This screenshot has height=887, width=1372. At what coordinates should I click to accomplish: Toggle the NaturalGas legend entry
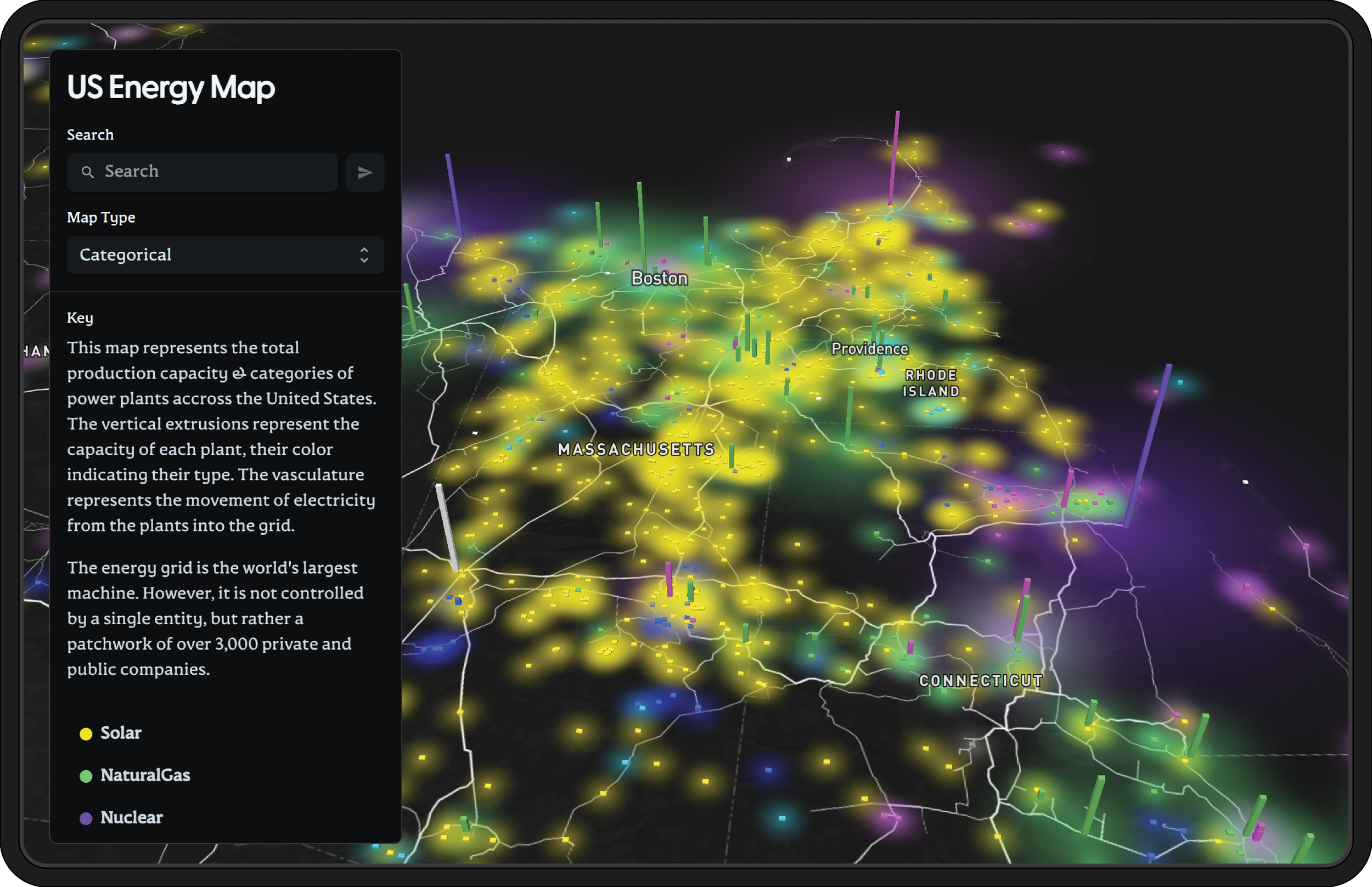[145, 775]
